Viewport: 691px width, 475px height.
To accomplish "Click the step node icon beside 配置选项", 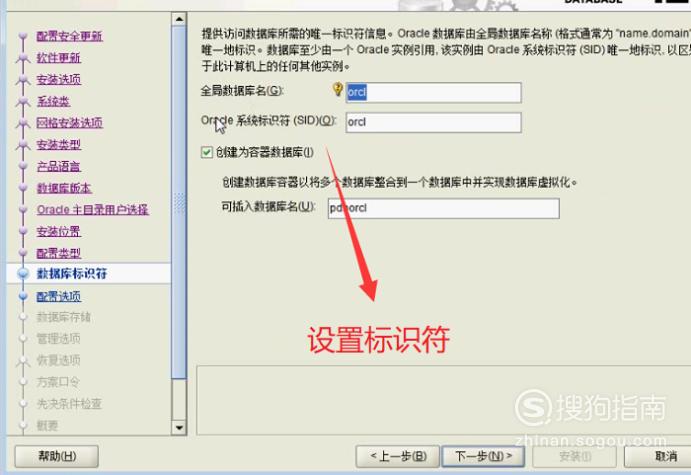I will coord(23,296).
